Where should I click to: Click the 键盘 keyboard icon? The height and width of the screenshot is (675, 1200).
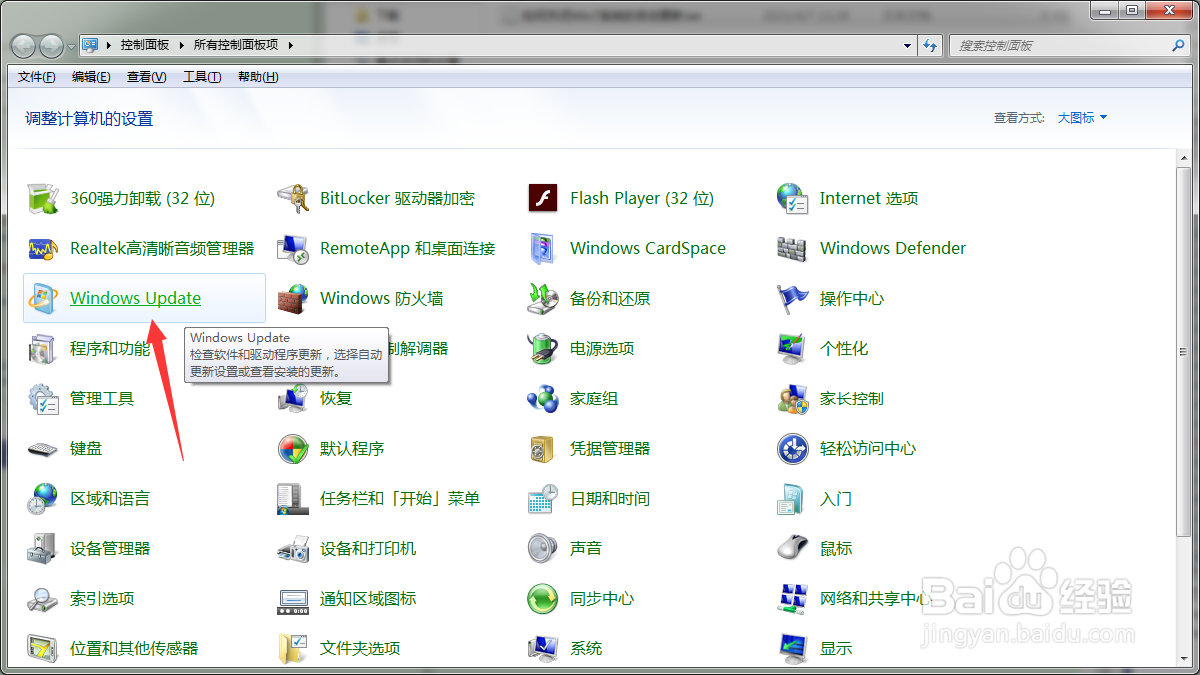coord(43,448)
